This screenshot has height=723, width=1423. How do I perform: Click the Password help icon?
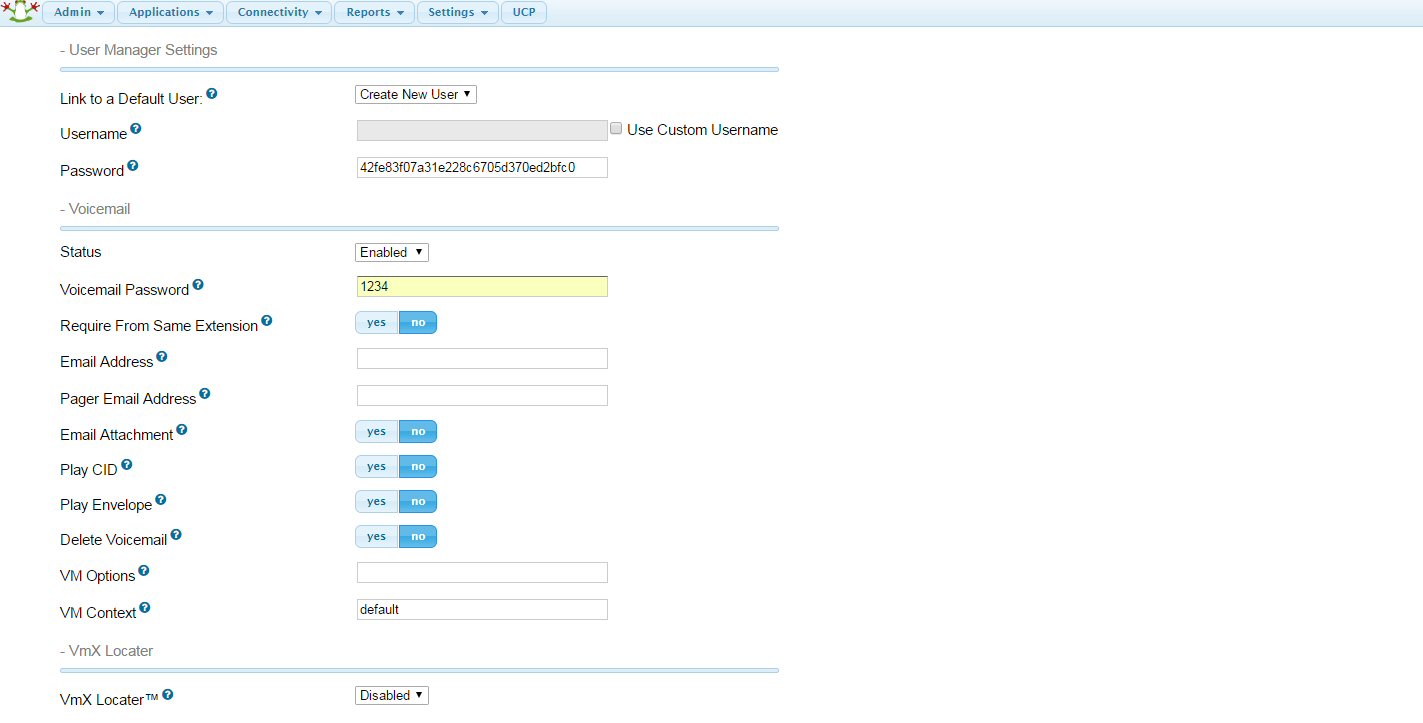coord(132,164)
